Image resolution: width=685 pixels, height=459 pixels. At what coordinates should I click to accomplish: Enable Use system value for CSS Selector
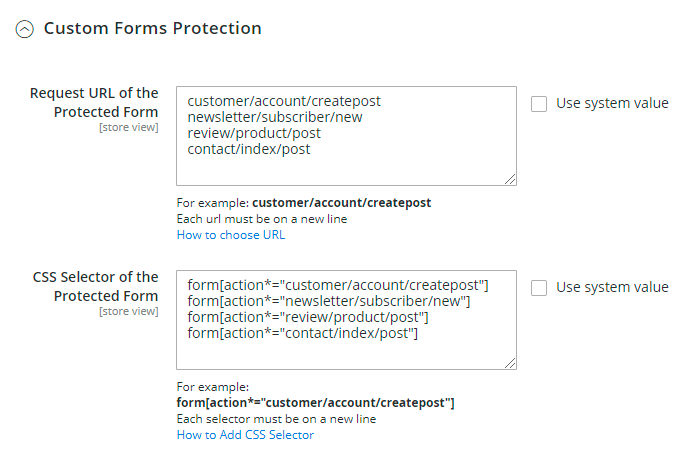[539, 288]
